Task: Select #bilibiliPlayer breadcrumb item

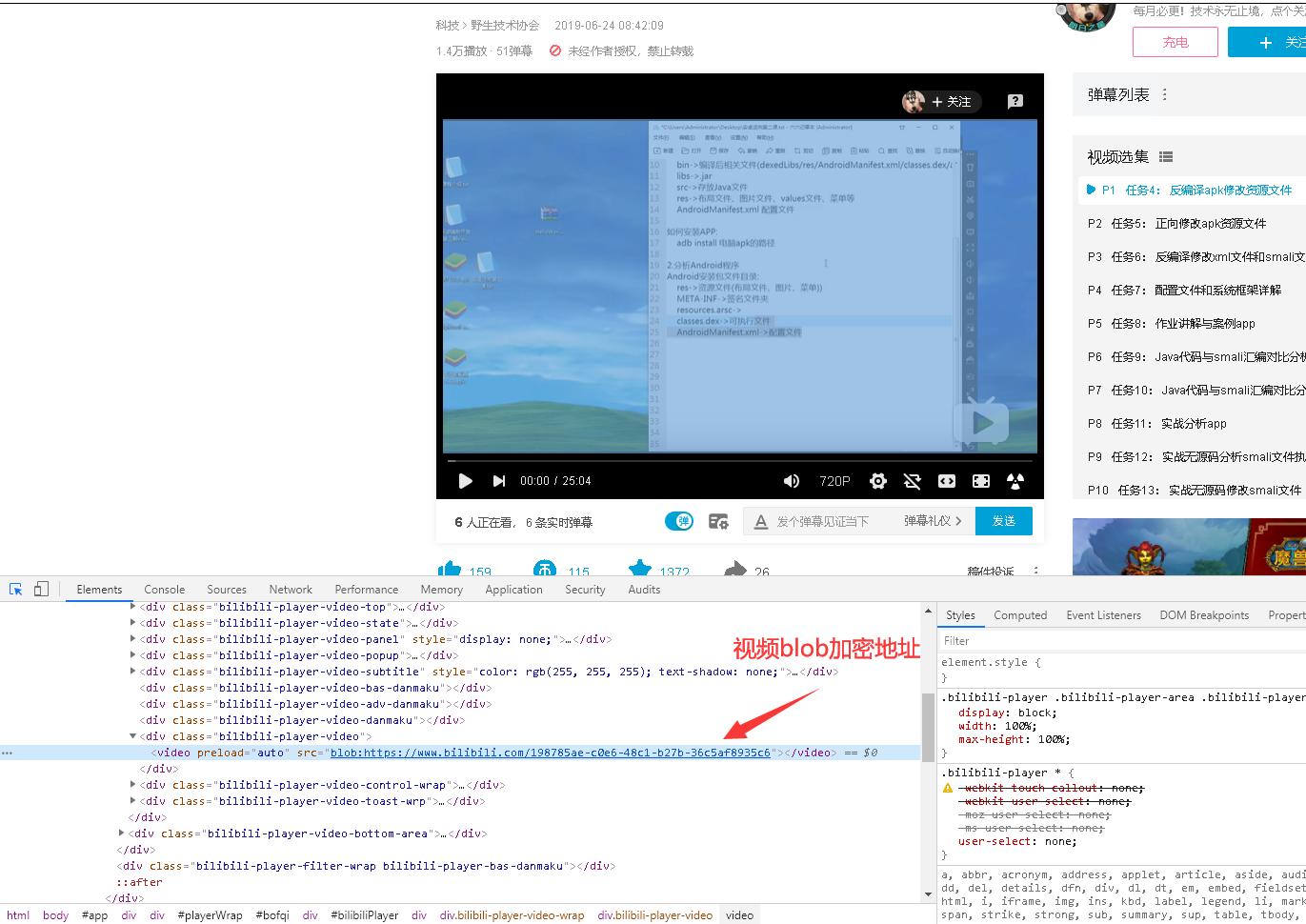Action: point(365,915)
